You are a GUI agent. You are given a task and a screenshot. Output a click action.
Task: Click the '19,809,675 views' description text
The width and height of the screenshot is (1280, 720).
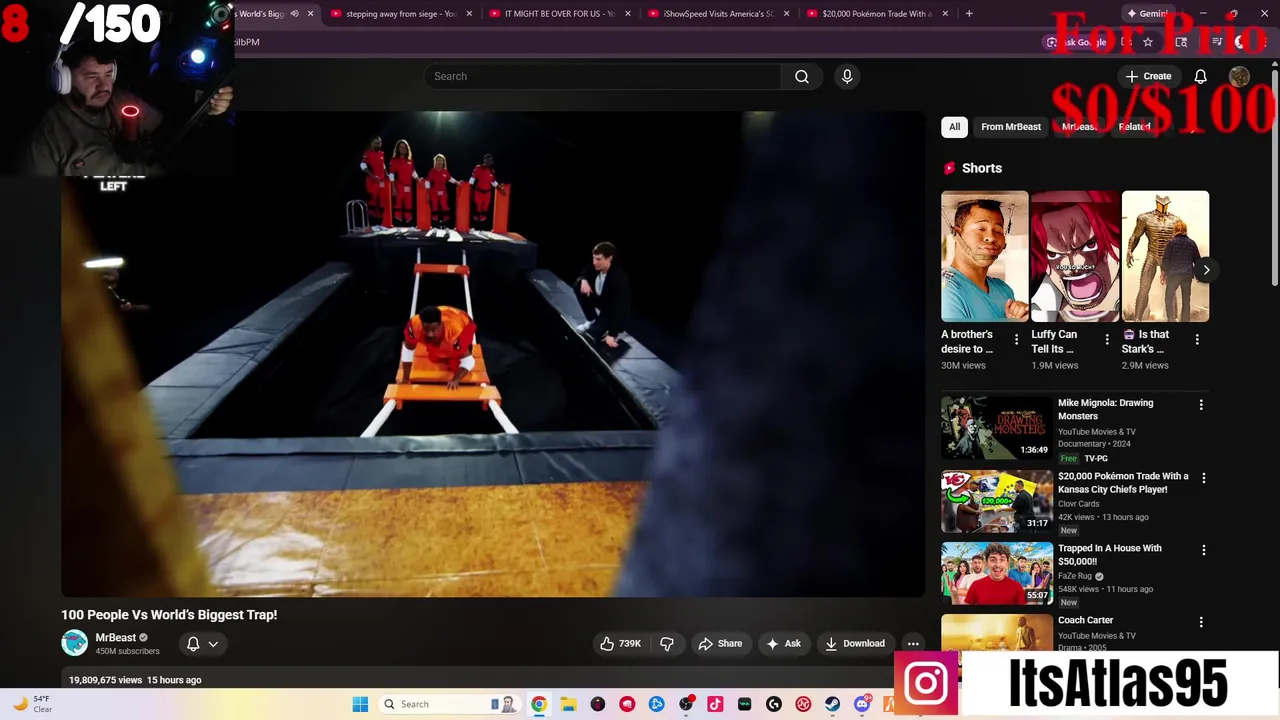(105, 680)
